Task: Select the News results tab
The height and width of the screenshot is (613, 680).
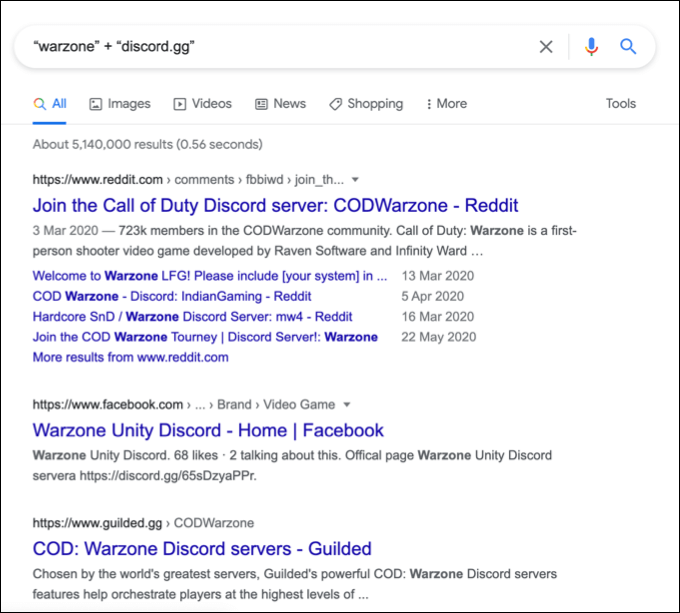Action: pos(280,104)
